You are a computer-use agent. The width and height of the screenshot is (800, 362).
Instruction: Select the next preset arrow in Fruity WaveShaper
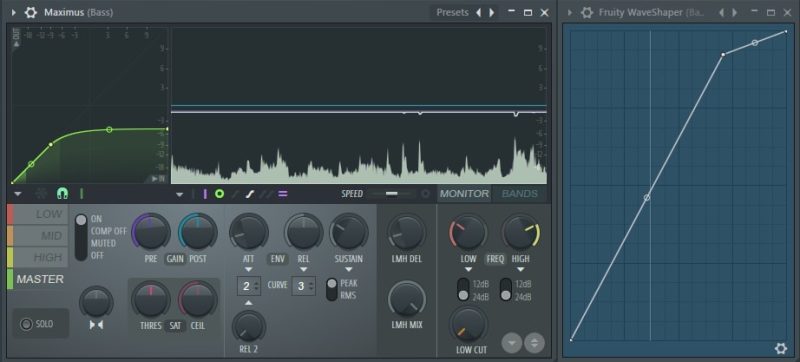[x=735, y=12]
